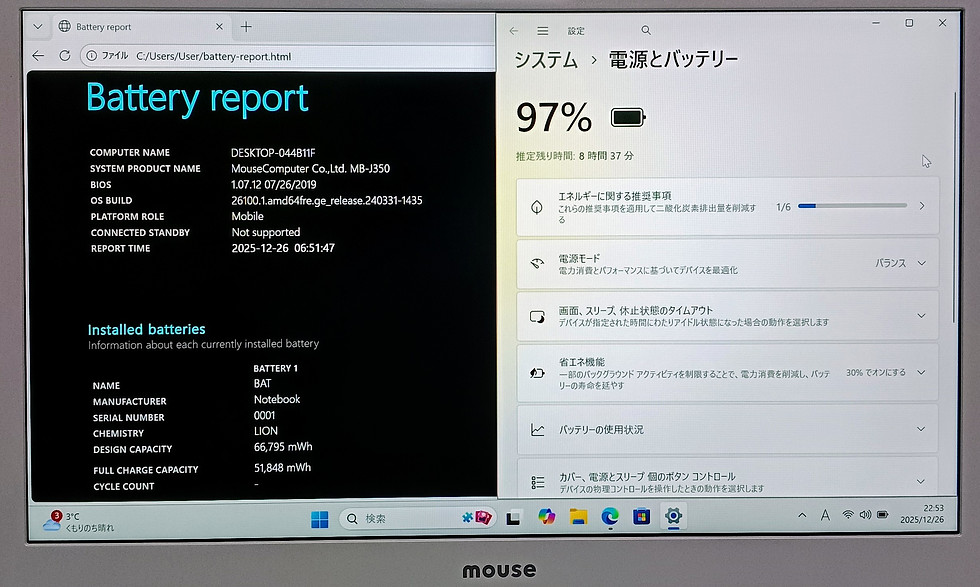Select the 66,795 mWh design capacity value
This screenshot has height=587, width=980.
[283, 447]
